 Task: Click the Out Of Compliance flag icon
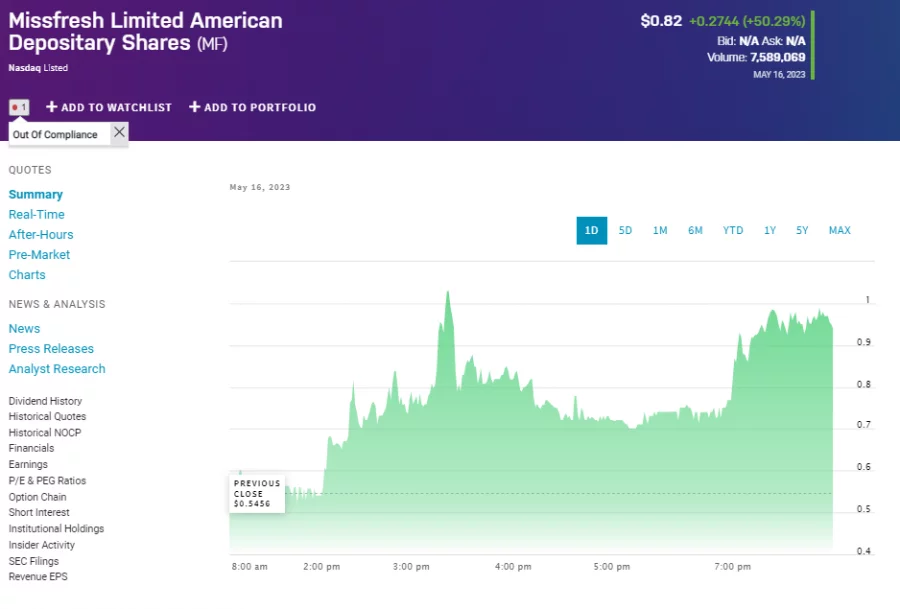tap(18, 106)
